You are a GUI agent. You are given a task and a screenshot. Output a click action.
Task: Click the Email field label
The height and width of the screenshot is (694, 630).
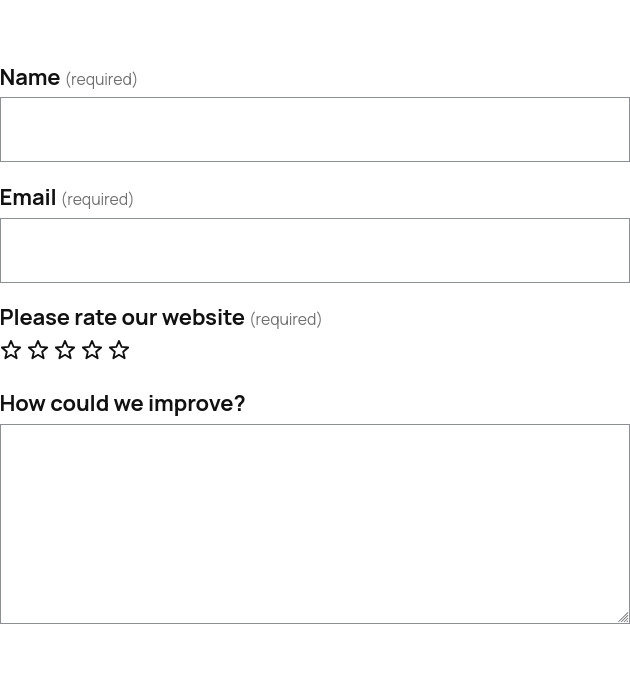click(28, 197)
